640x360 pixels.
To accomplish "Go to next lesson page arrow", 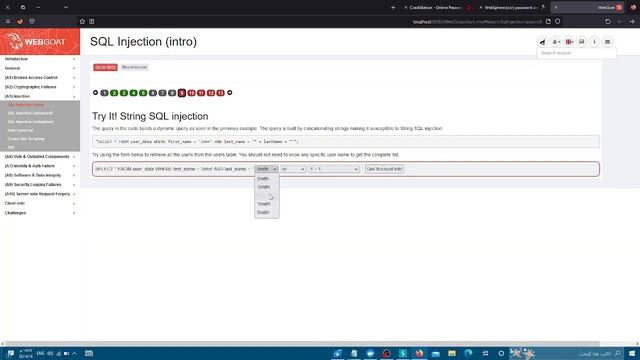I will (x=230, y=93).
